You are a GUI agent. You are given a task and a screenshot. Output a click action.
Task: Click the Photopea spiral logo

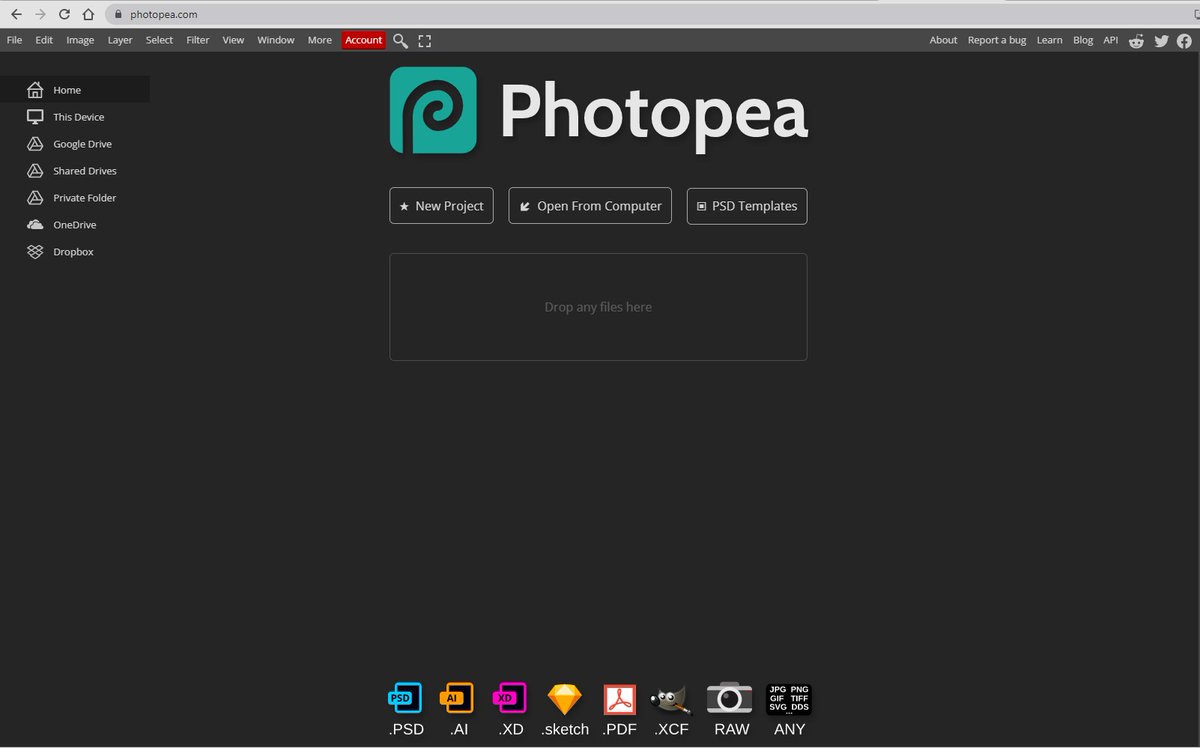click(x=433, y=110)
